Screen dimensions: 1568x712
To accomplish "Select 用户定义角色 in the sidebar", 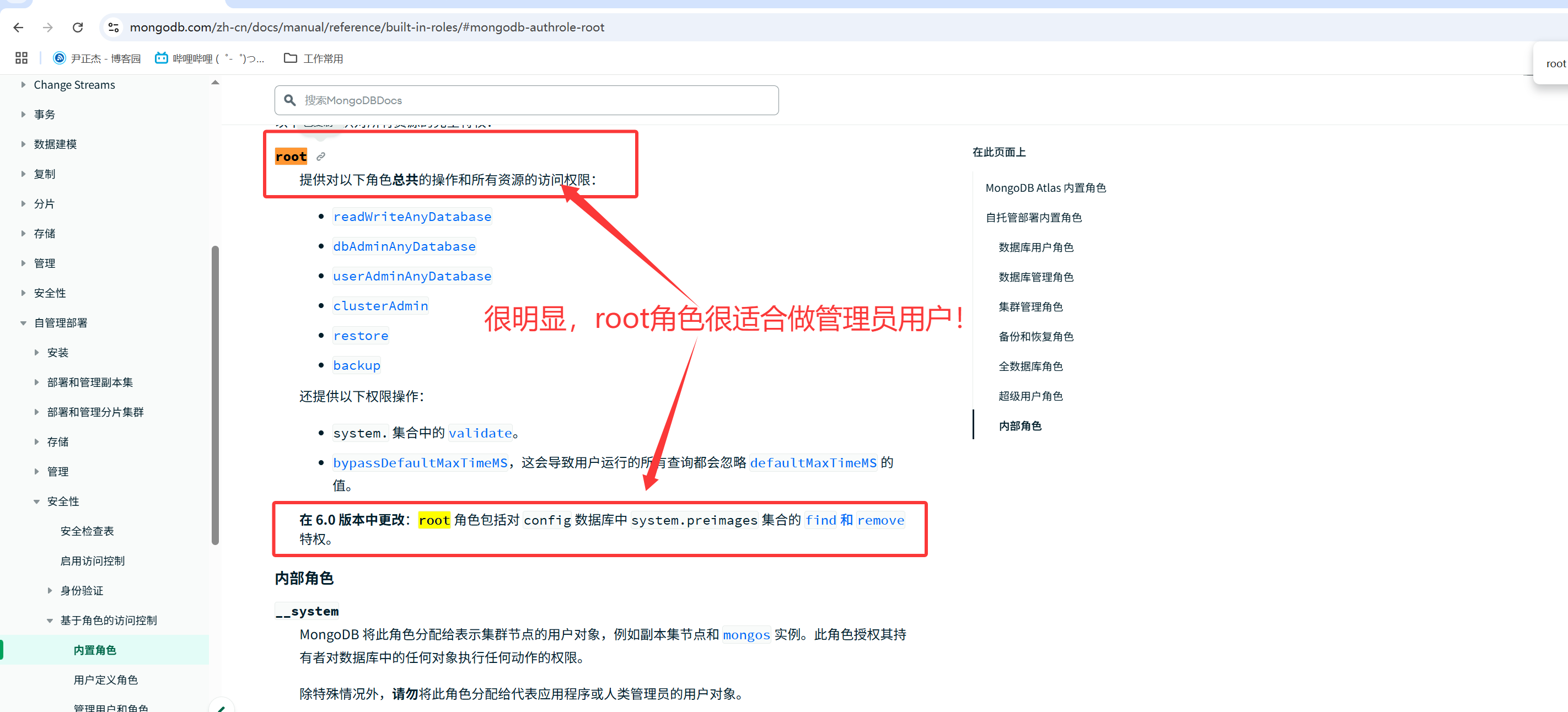I will pos(105,679).
